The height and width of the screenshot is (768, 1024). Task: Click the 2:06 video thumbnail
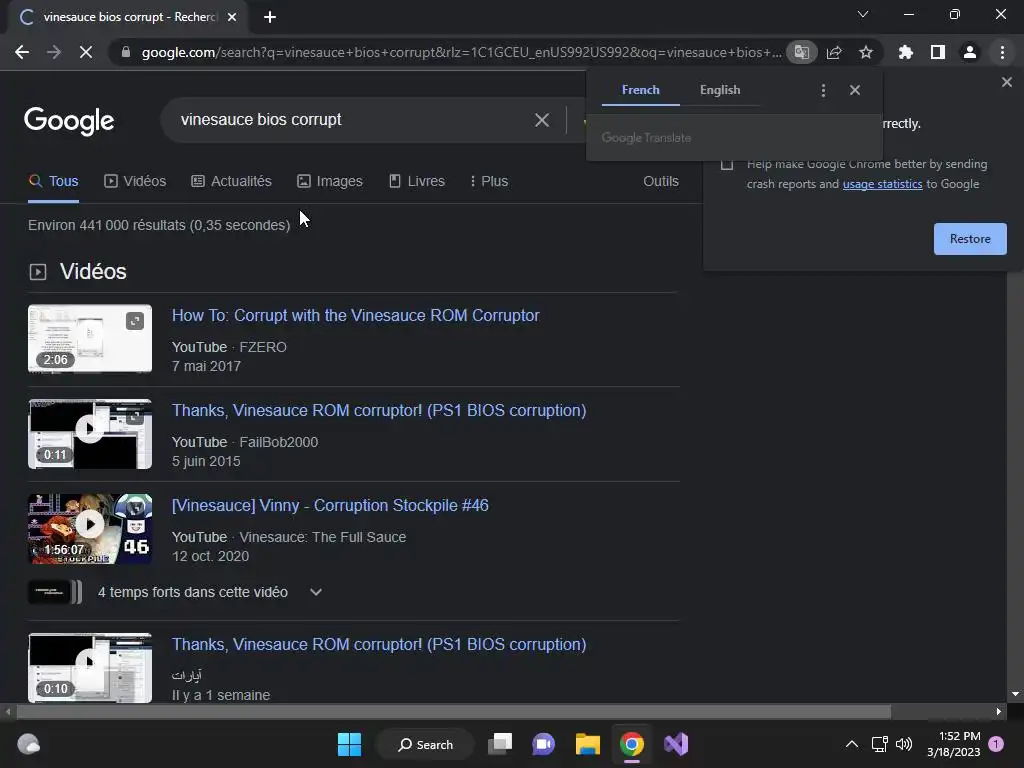[x=90, y=339]
